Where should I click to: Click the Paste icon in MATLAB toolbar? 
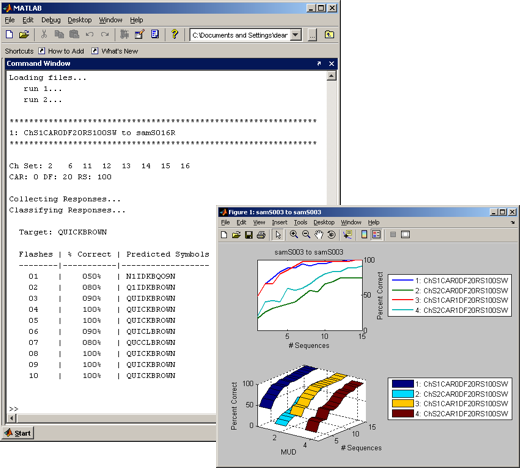click(74, 34)
